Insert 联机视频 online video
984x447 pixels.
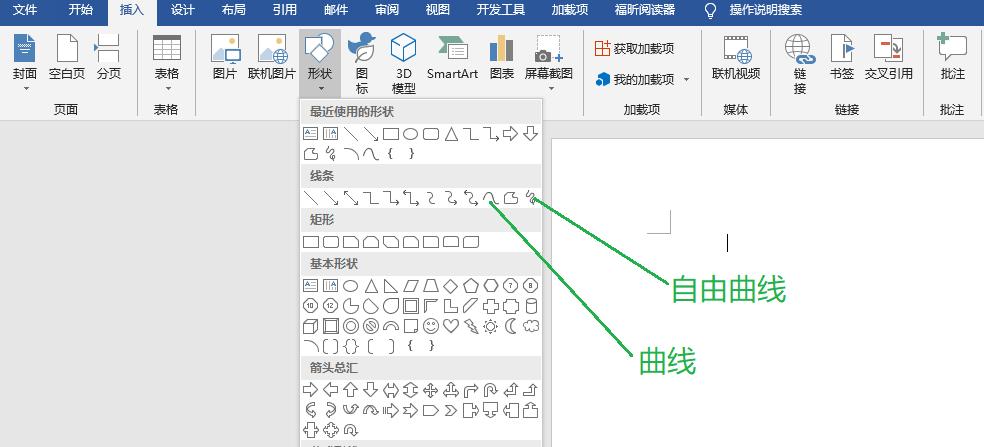[x=736, y=58]
